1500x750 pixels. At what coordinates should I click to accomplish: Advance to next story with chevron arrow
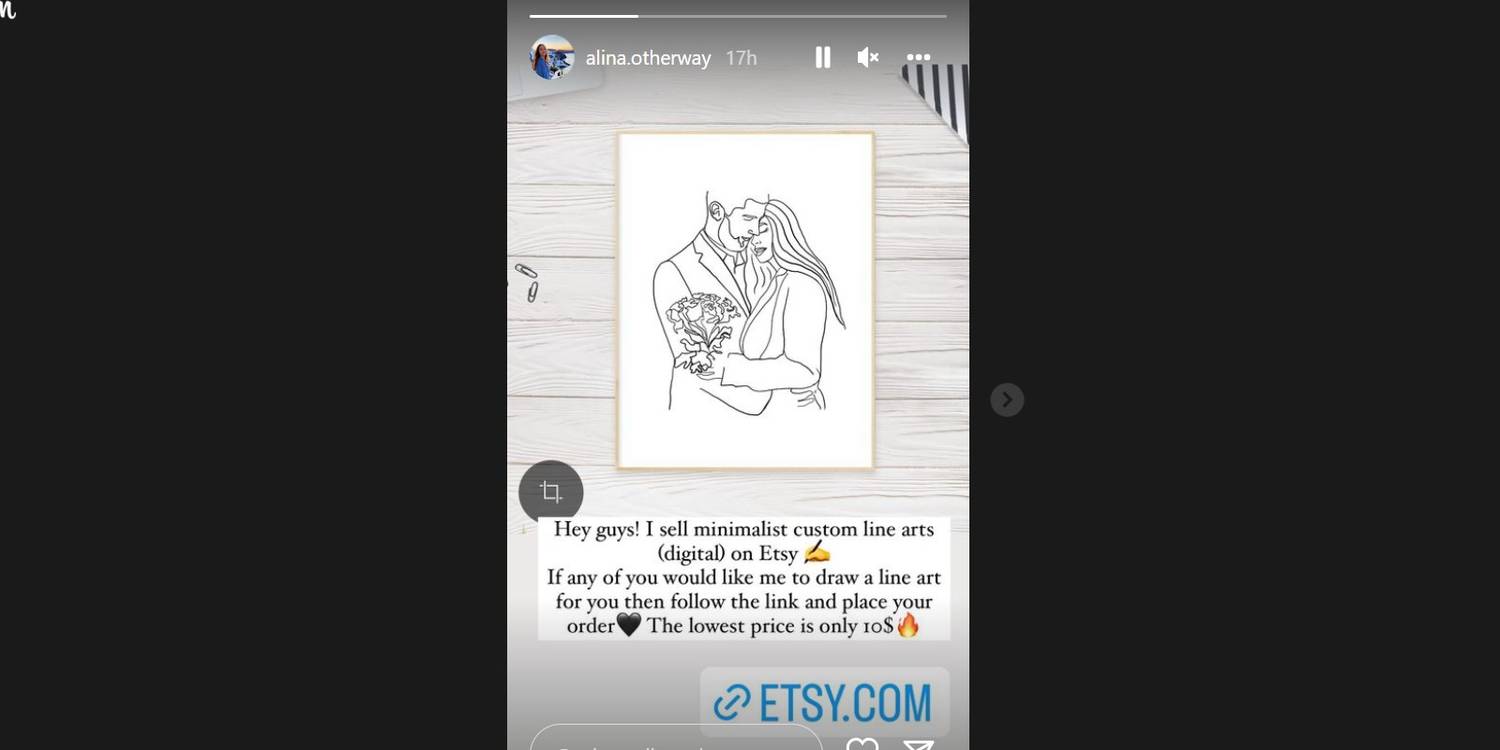pos(1007,400)
